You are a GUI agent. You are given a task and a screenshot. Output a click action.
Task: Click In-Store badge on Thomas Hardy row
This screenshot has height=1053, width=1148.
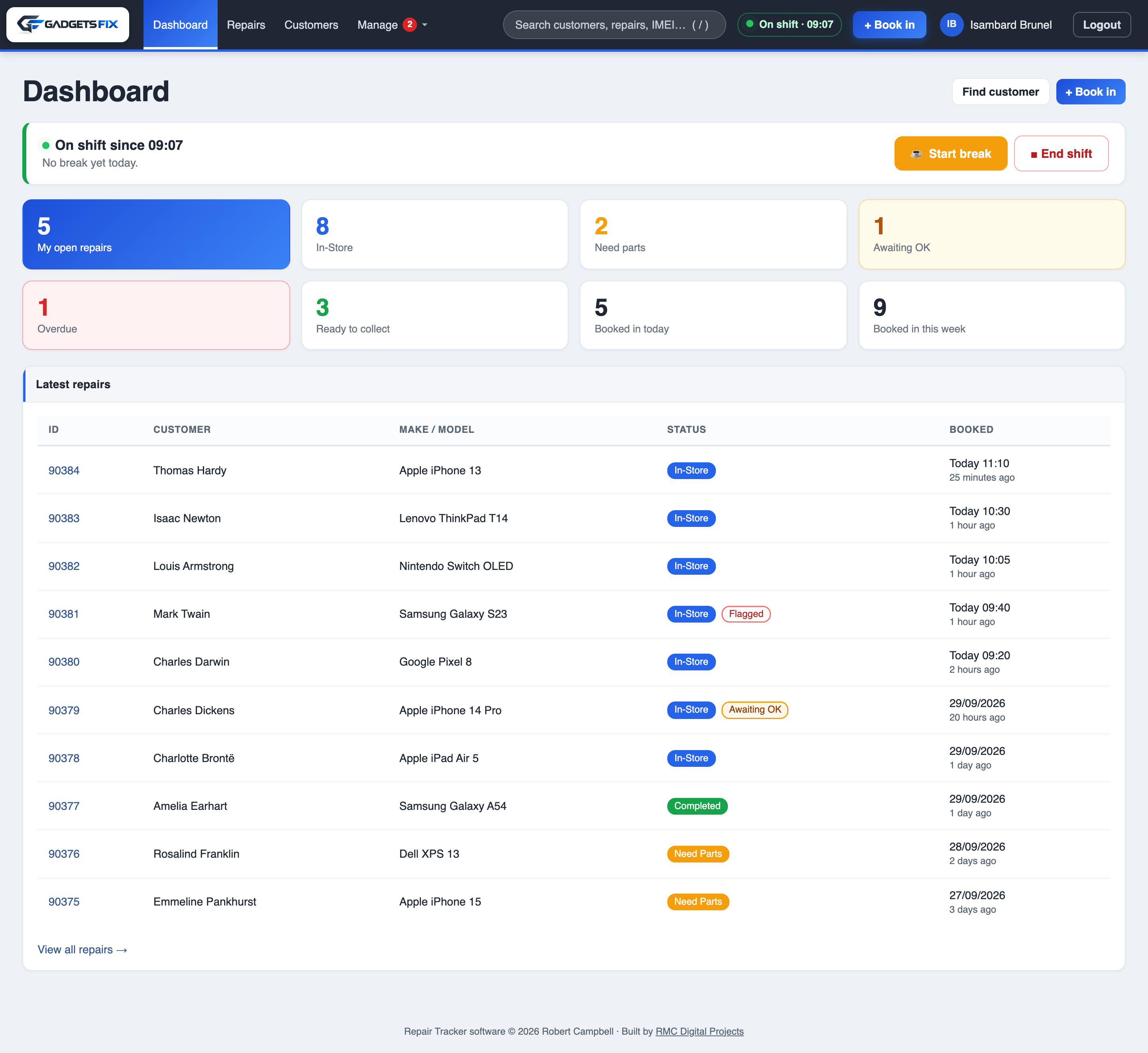click(691, 471)
